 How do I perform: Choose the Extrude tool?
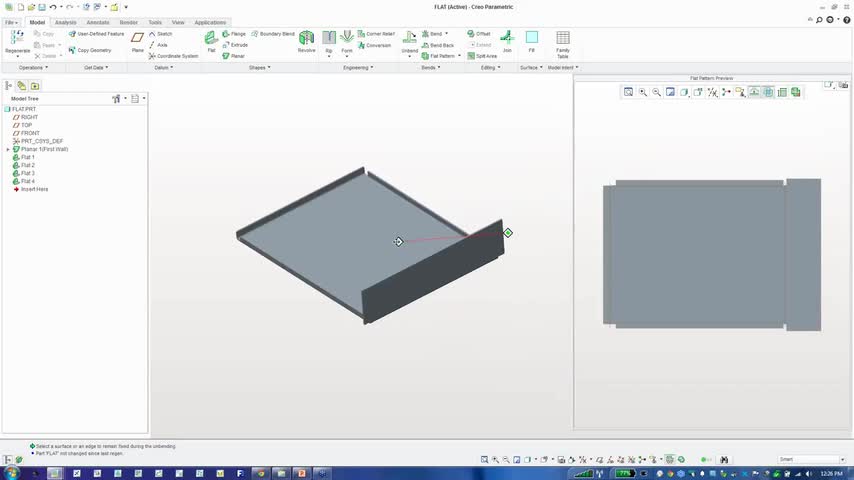(x=235, y=45)
